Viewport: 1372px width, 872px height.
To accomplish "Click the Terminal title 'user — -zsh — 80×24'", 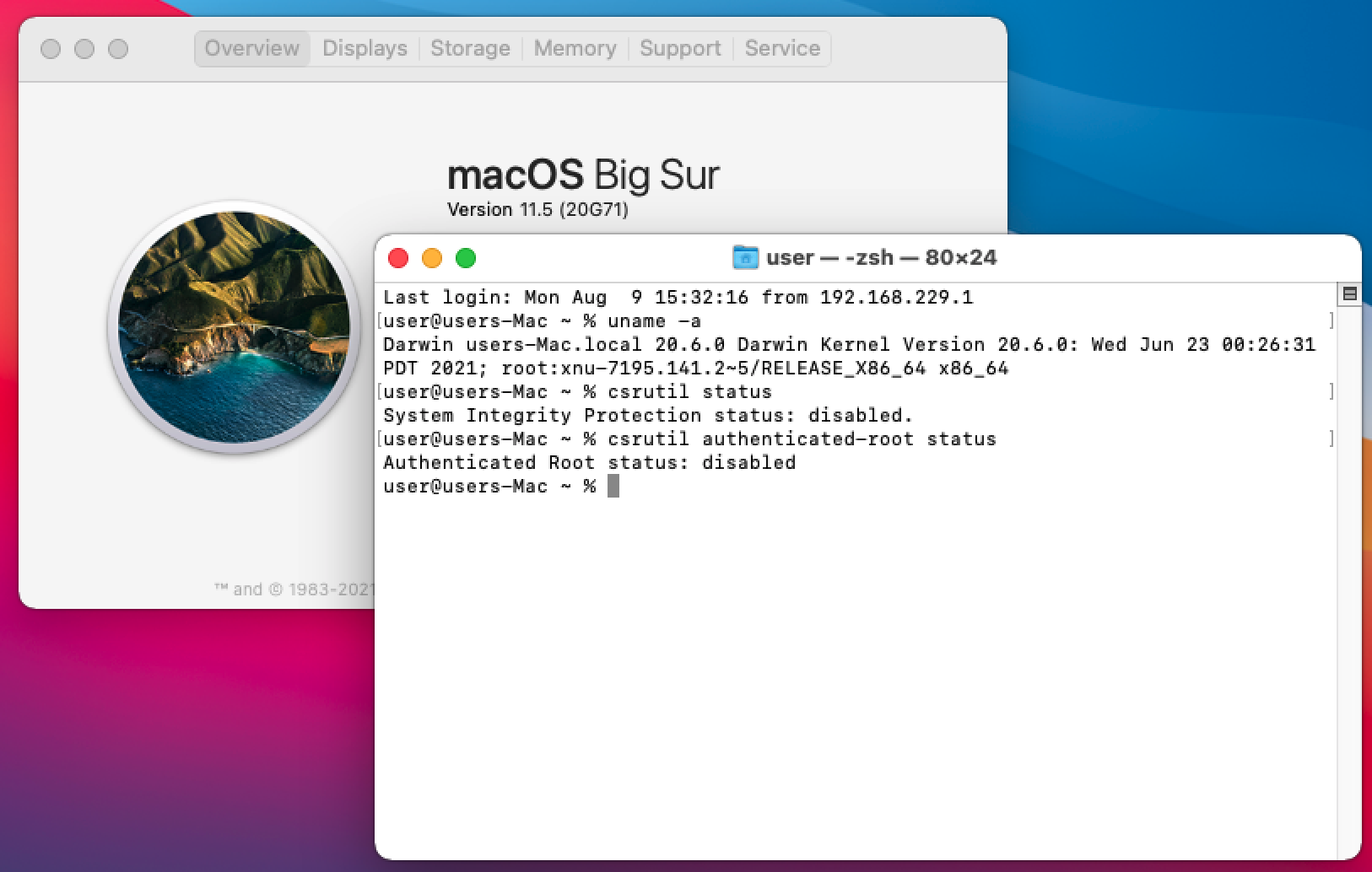I will pos(881,257).
